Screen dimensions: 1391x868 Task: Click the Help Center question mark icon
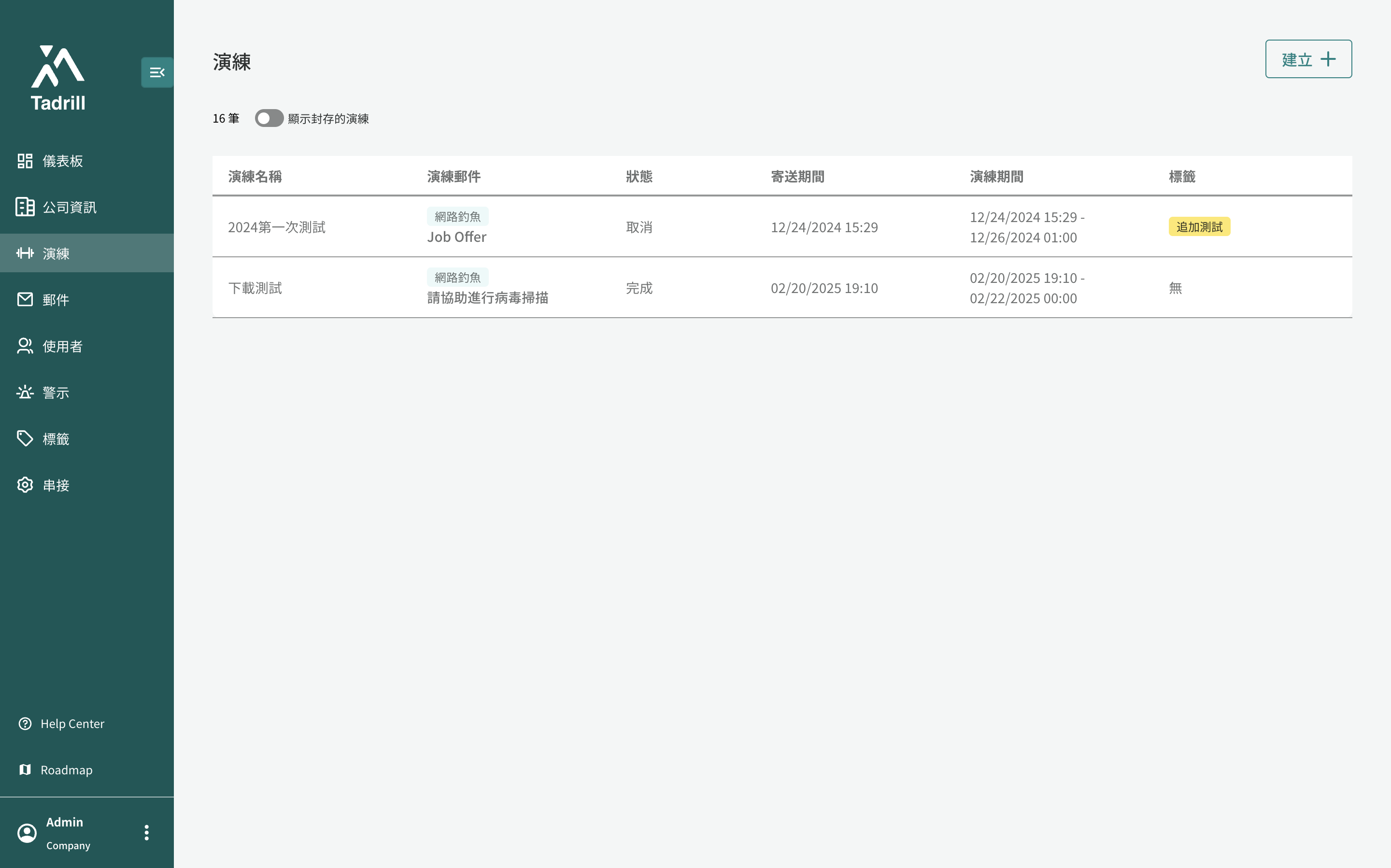[25, 723]
